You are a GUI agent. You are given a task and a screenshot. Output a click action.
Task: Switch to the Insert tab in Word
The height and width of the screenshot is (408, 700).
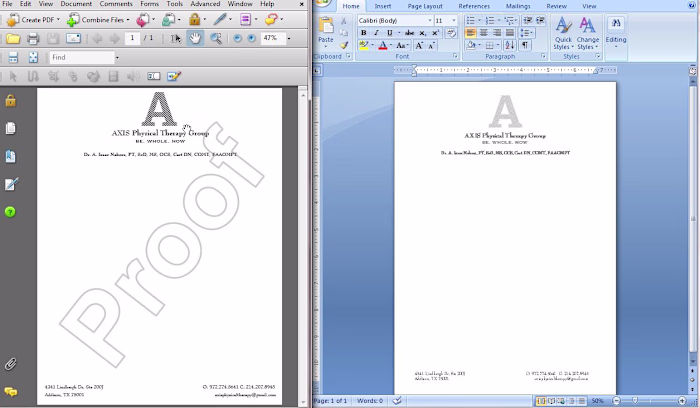383,6
